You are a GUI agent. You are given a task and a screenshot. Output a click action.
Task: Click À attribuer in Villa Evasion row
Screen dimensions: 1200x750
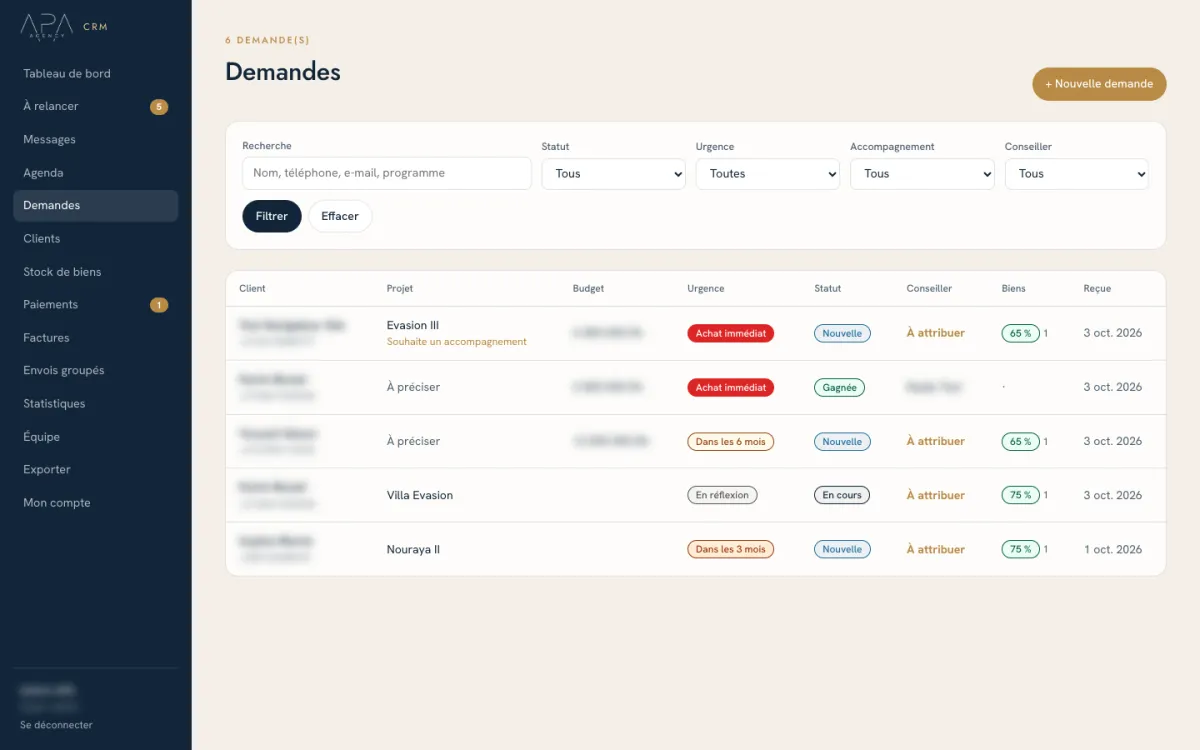pyautogui.click(x=935, y=495)
